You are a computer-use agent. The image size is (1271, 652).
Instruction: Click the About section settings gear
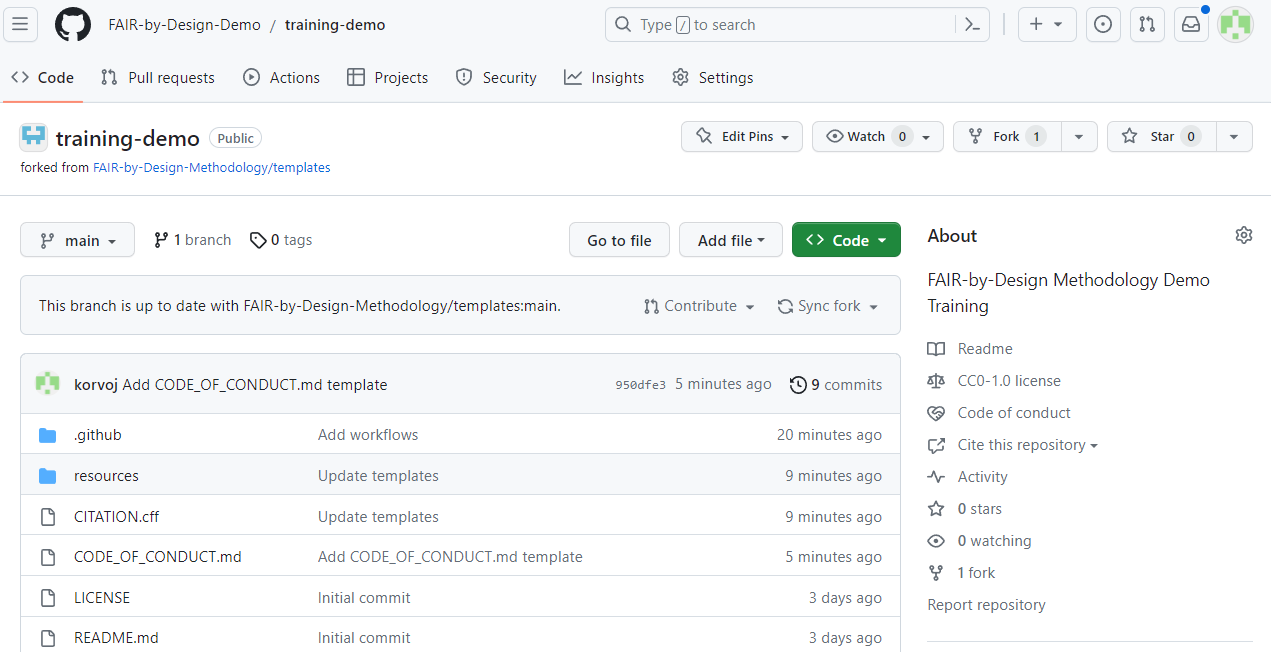pyautogui.click(x=1243, y=234)
